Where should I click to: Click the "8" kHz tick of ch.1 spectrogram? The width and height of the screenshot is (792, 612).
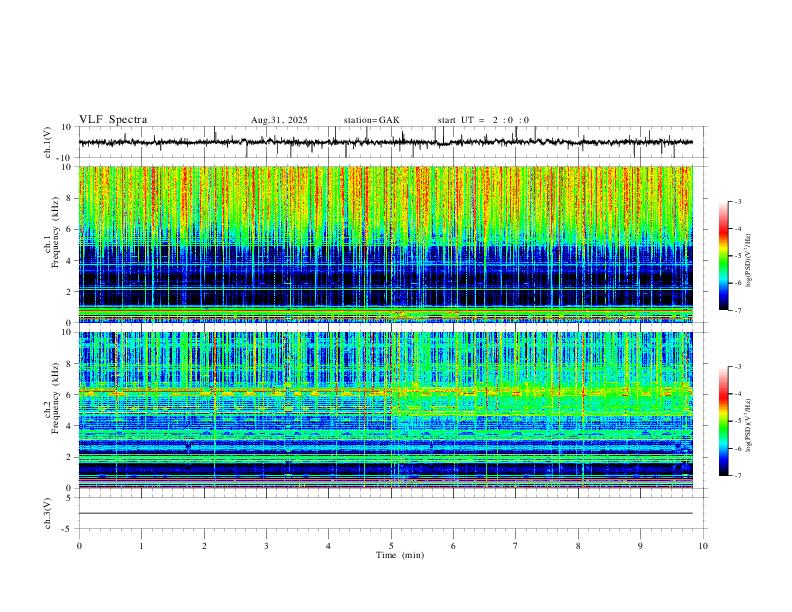coord(69,198)
